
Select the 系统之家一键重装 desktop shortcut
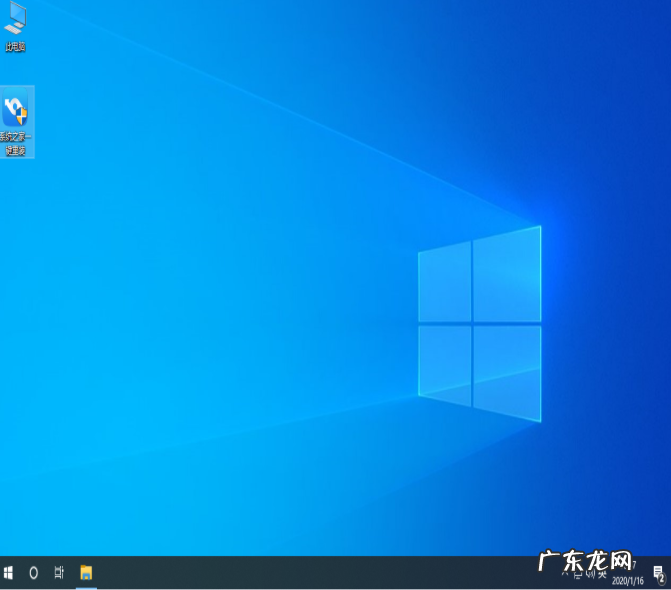click(x=16, y=122)
